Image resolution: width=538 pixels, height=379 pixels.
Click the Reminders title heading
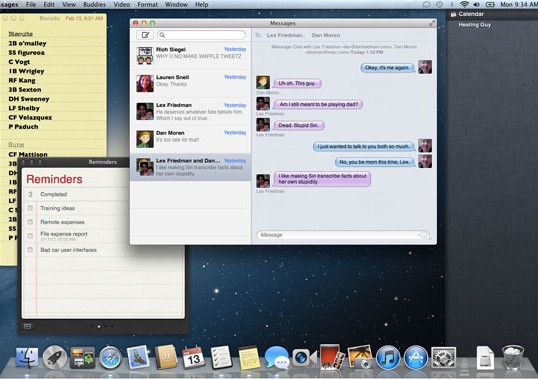(54, 179)
